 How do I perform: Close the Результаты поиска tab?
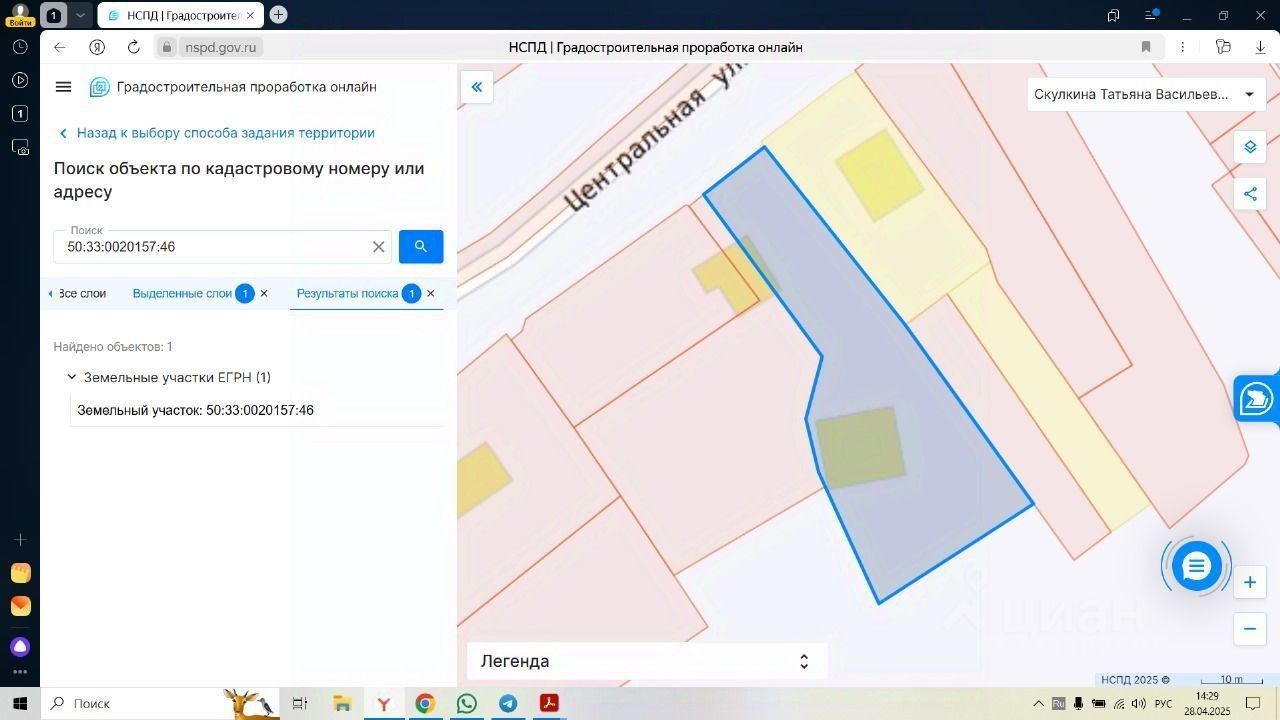pos(431,293)
